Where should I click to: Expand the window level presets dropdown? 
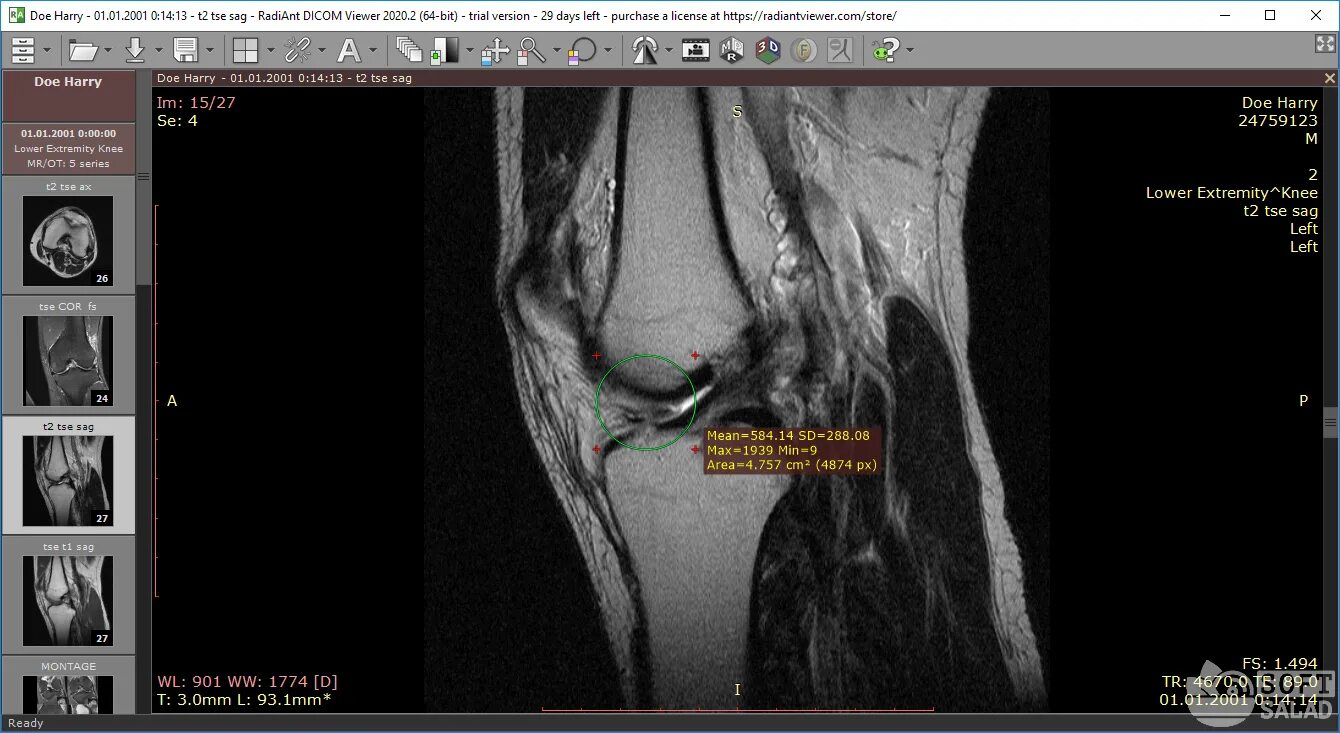click(468, 50)
